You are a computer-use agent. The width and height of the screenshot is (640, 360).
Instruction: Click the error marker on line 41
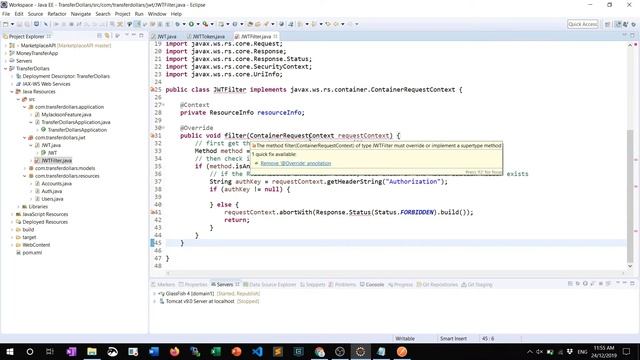point(152,212)
